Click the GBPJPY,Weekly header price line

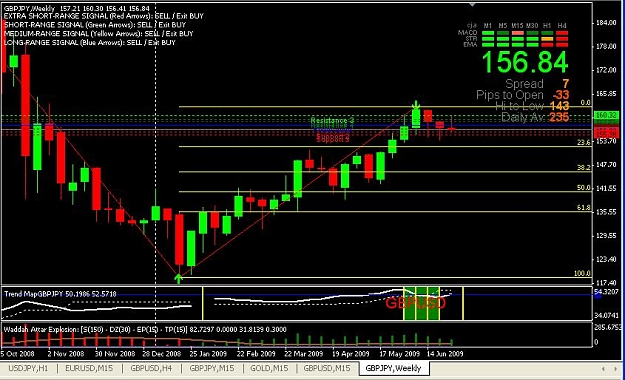[x=77, y=8]
